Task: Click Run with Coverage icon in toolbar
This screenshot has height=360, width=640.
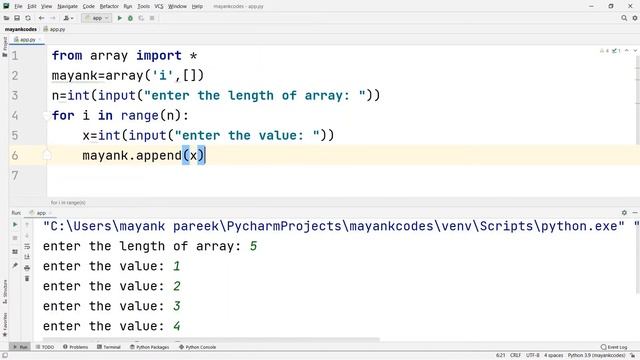Action: tap(141, 18)
